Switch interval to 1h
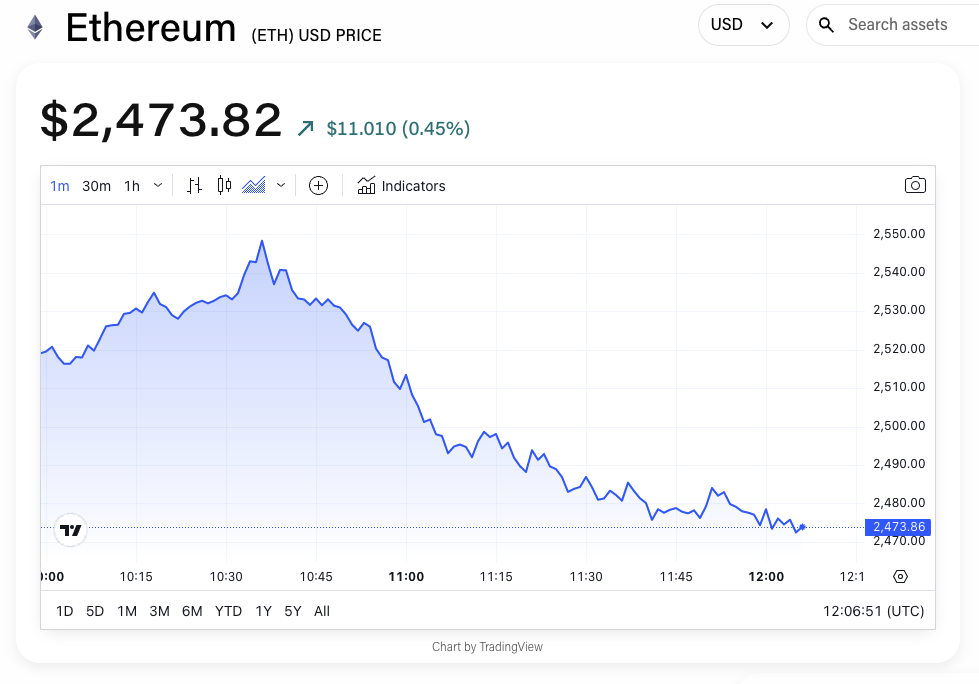Image resolution: width=979 pixels, height=684 pixels. 130,185
